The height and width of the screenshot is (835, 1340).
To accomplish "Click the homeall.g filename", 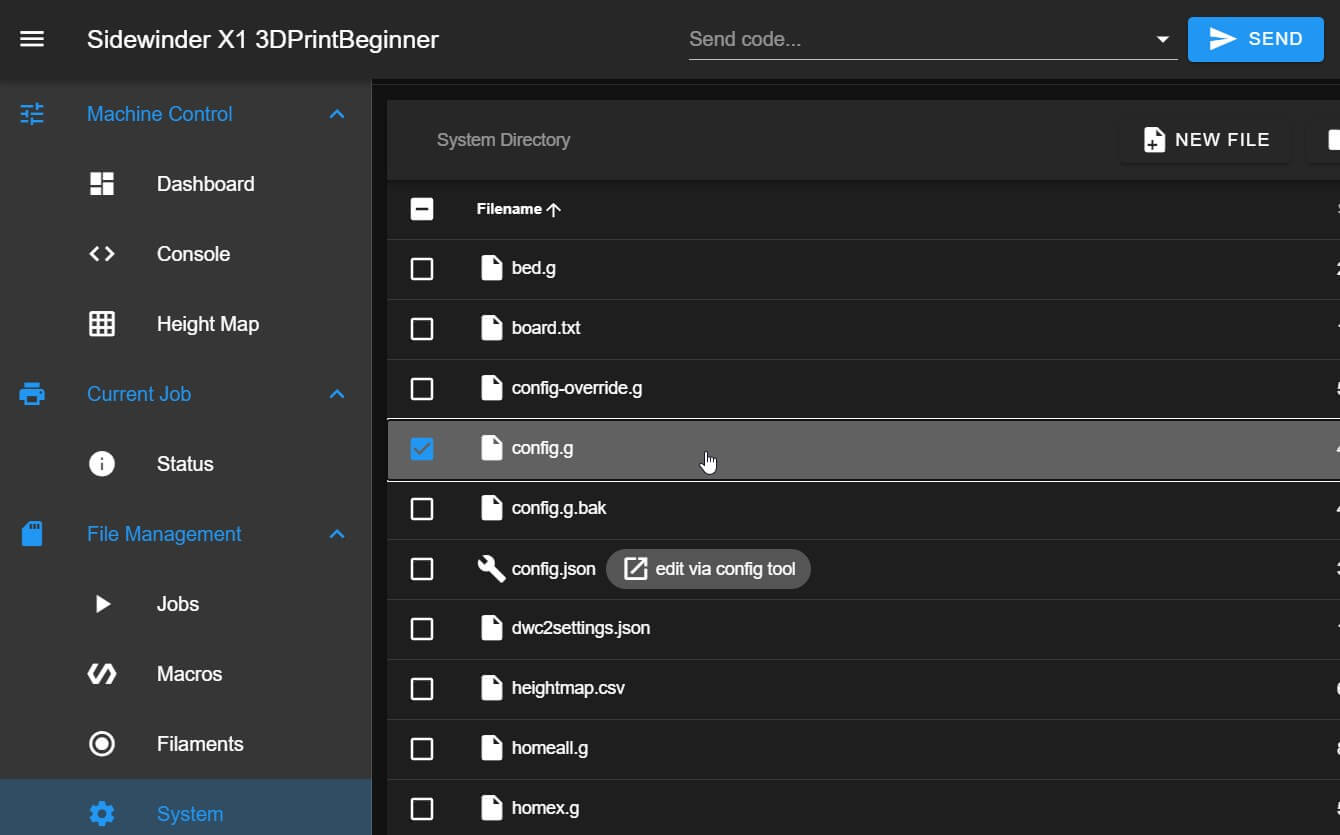I will pyautogui.click(x=549, y=748).
